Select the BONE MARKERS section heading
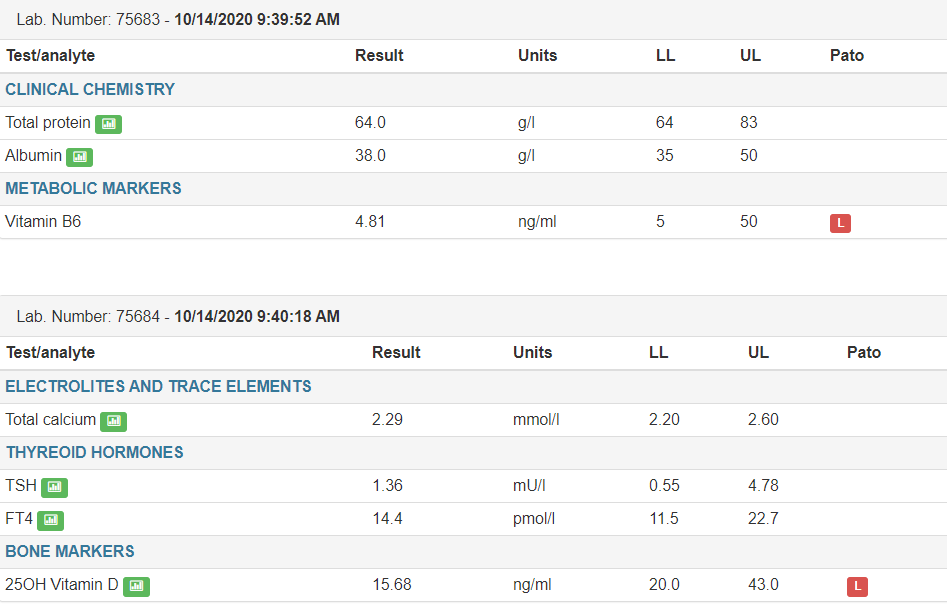 click(x=70, y=551)
